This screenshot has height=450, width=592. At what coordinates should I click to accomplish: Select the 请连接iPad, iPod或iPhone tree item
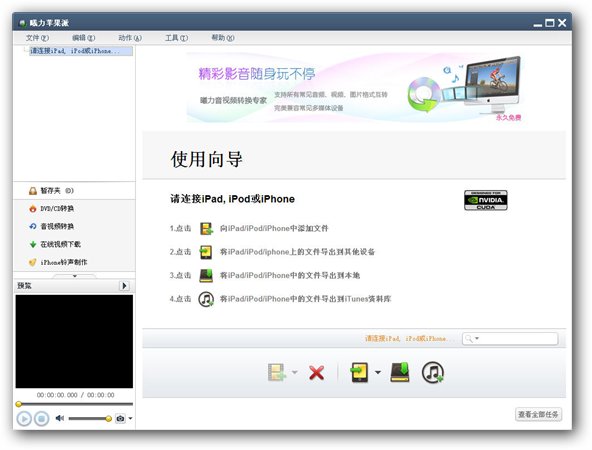[x=81, y=51]
